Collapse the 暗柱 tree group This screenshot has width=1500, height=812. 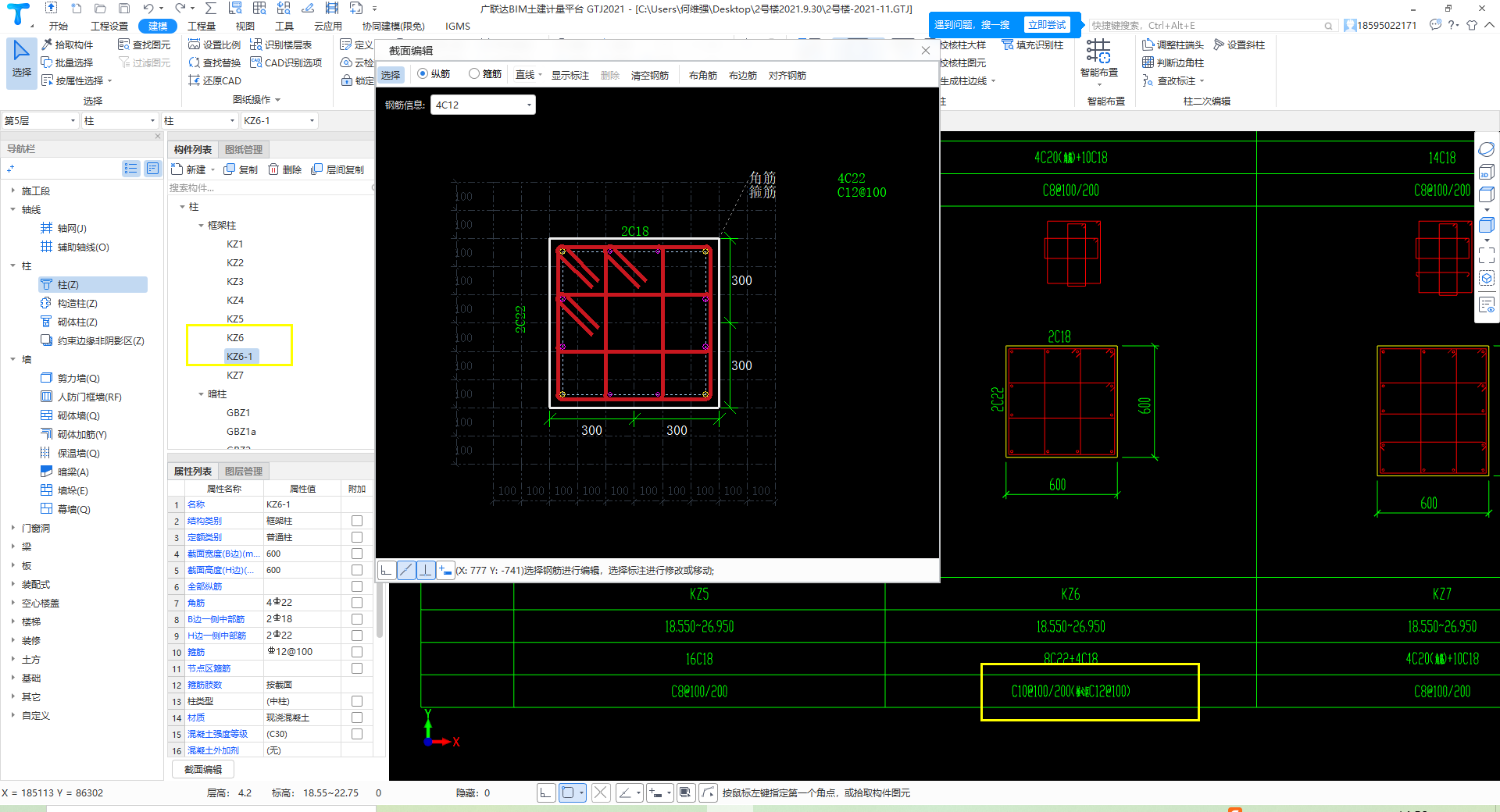(201, 394)
